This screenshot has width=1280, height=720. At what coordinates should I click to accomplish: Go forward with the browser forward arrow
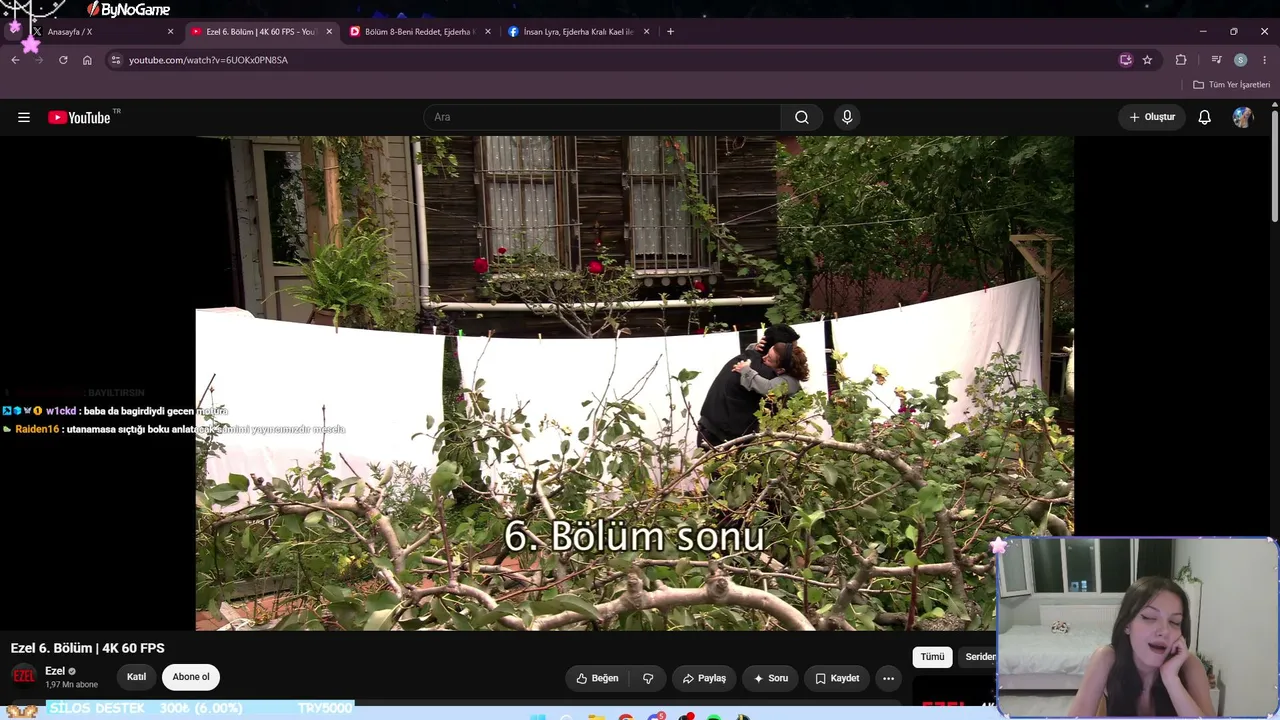point(39,60)
